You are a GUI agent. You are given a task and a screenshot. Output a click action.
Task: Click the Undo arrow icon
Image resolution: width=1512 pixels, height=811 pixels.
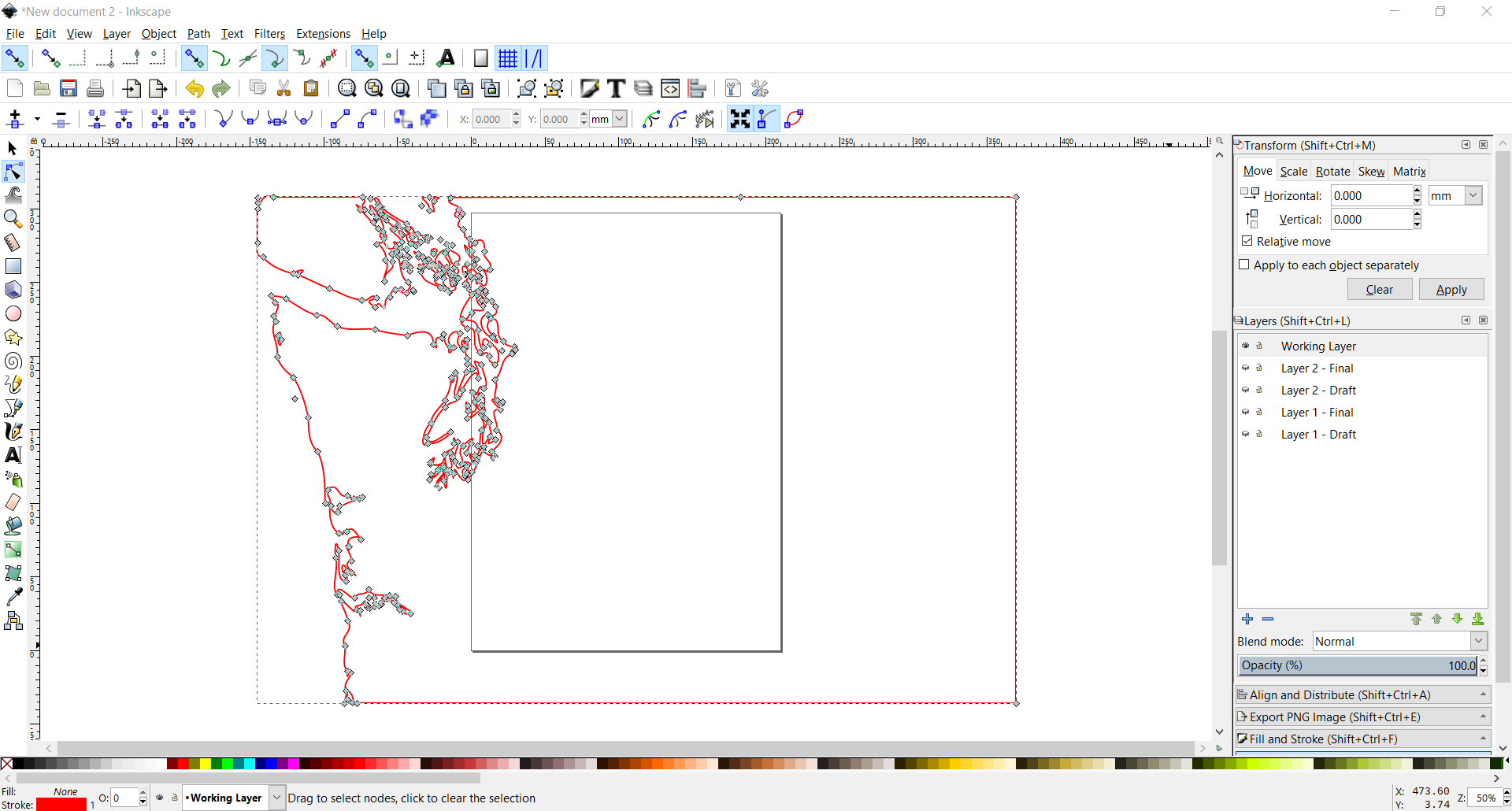194,88
